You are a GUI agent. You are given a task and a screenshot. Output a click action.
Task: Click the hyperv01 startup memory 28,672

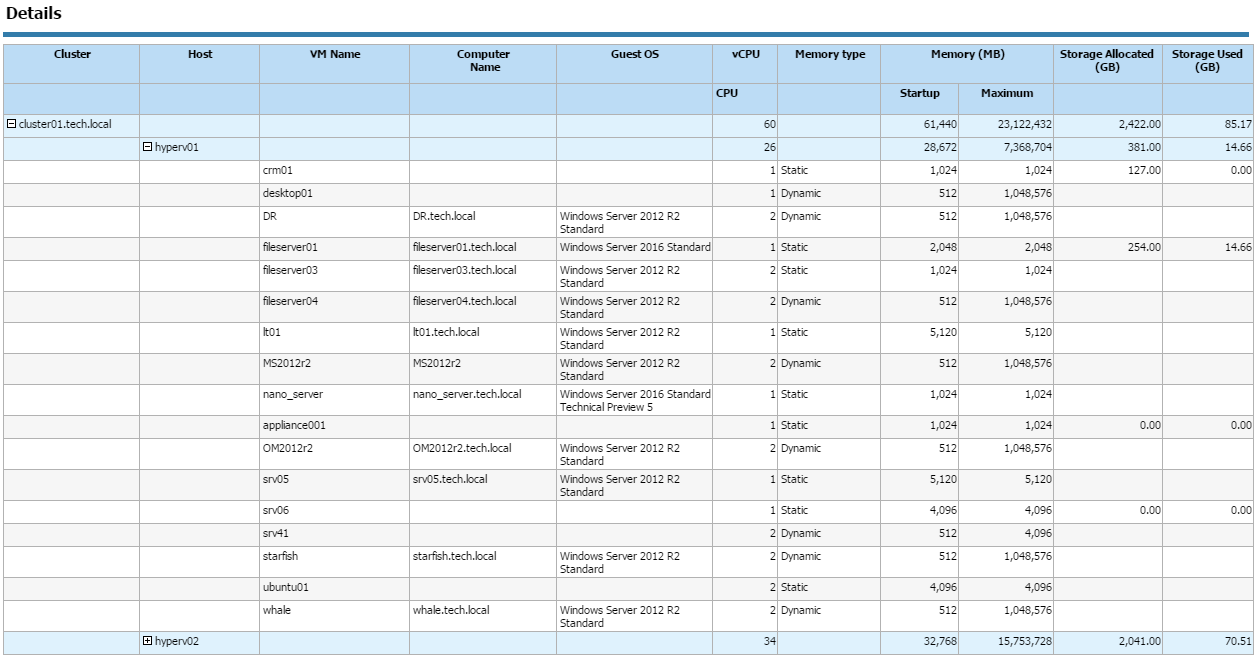(940, 147)
